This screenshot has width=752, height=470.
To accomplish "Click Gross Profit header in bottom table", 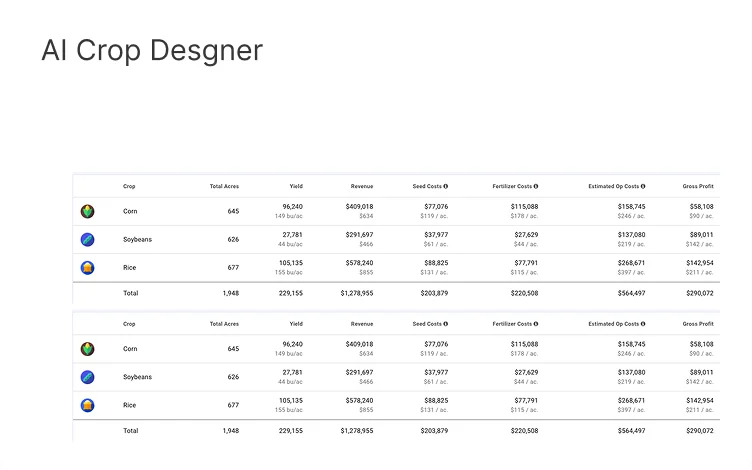I will tap(698, 324).
